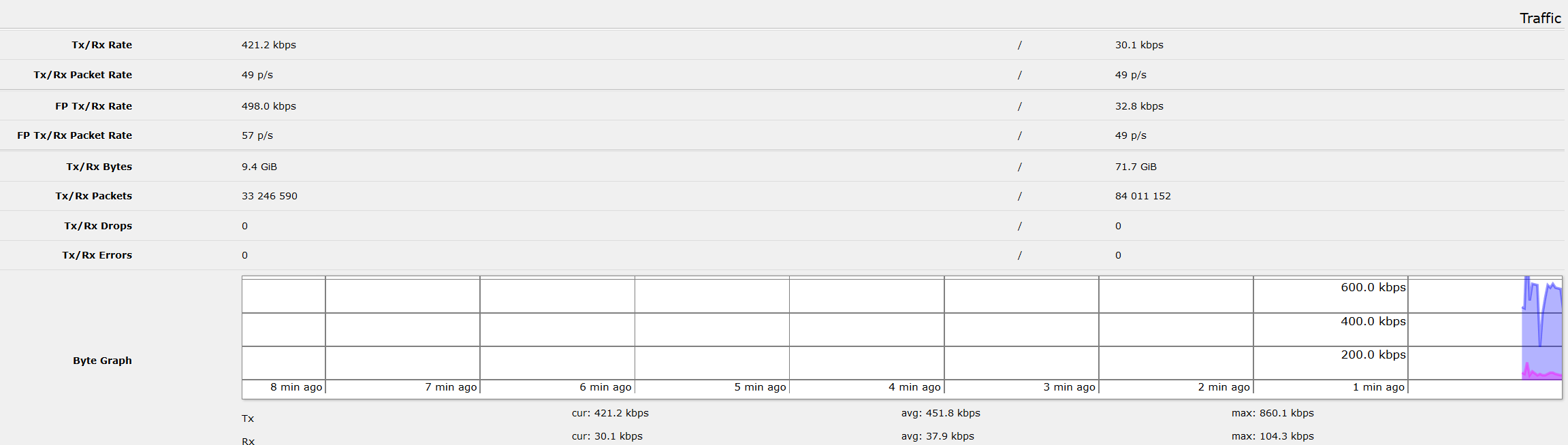Select the 421.2 kbps Tx rate value
Viewport: 1568px width, 445px height.
click(268, 45)
